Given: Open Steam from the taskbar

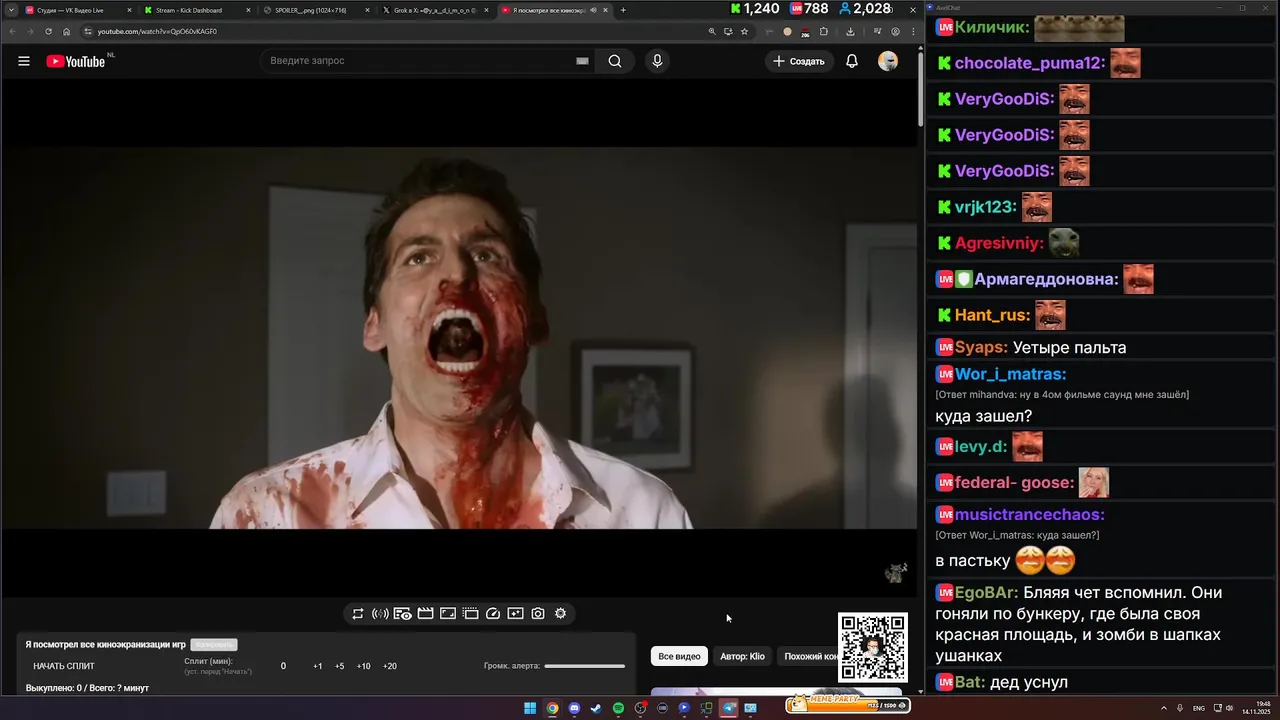Looking at the screenshot, I should [596, 708].
